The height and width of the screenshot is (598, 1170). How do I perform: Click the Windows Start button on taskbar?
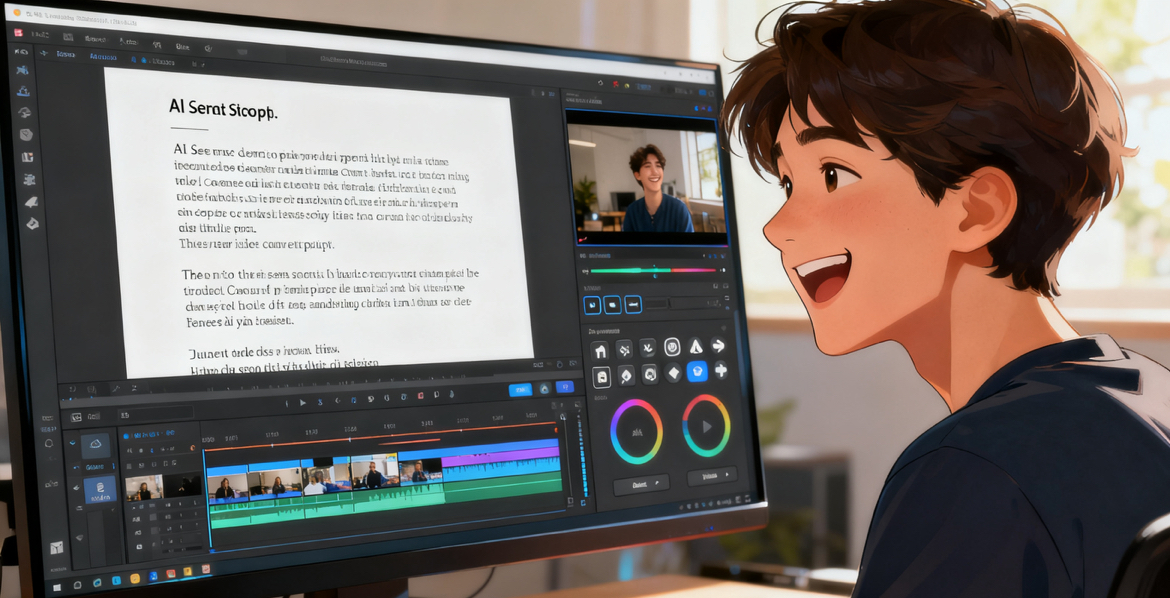tap(56, 585)
